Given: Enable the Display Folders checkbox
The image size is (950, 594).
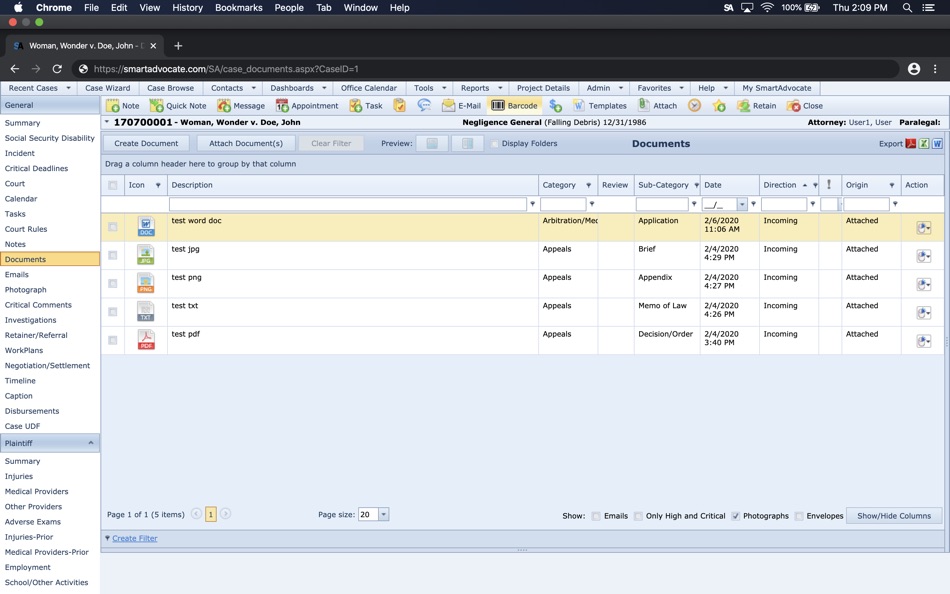Looking at the screenshot, I should 494,144.
